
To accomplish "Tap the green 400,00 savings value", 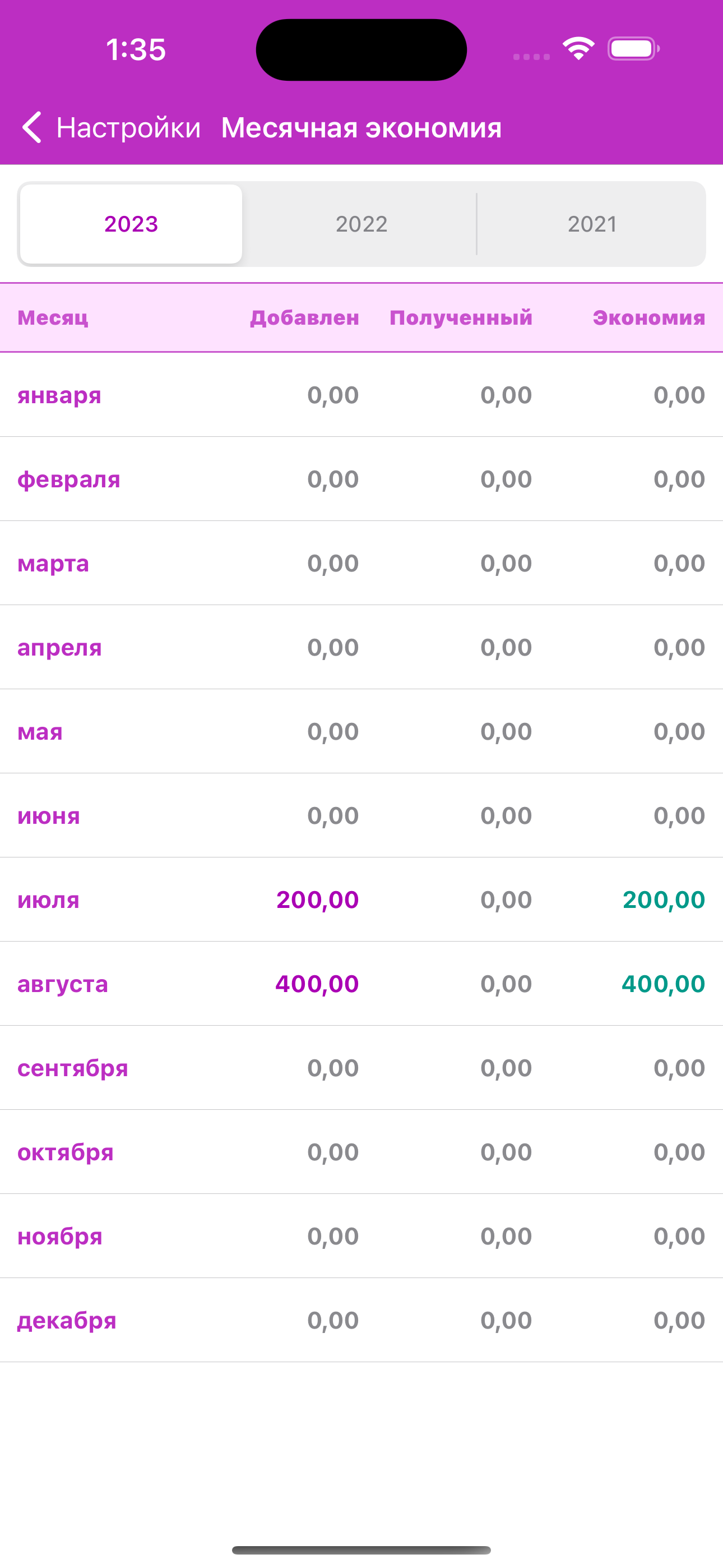I will pyautogui.click(x=662, y=984).
